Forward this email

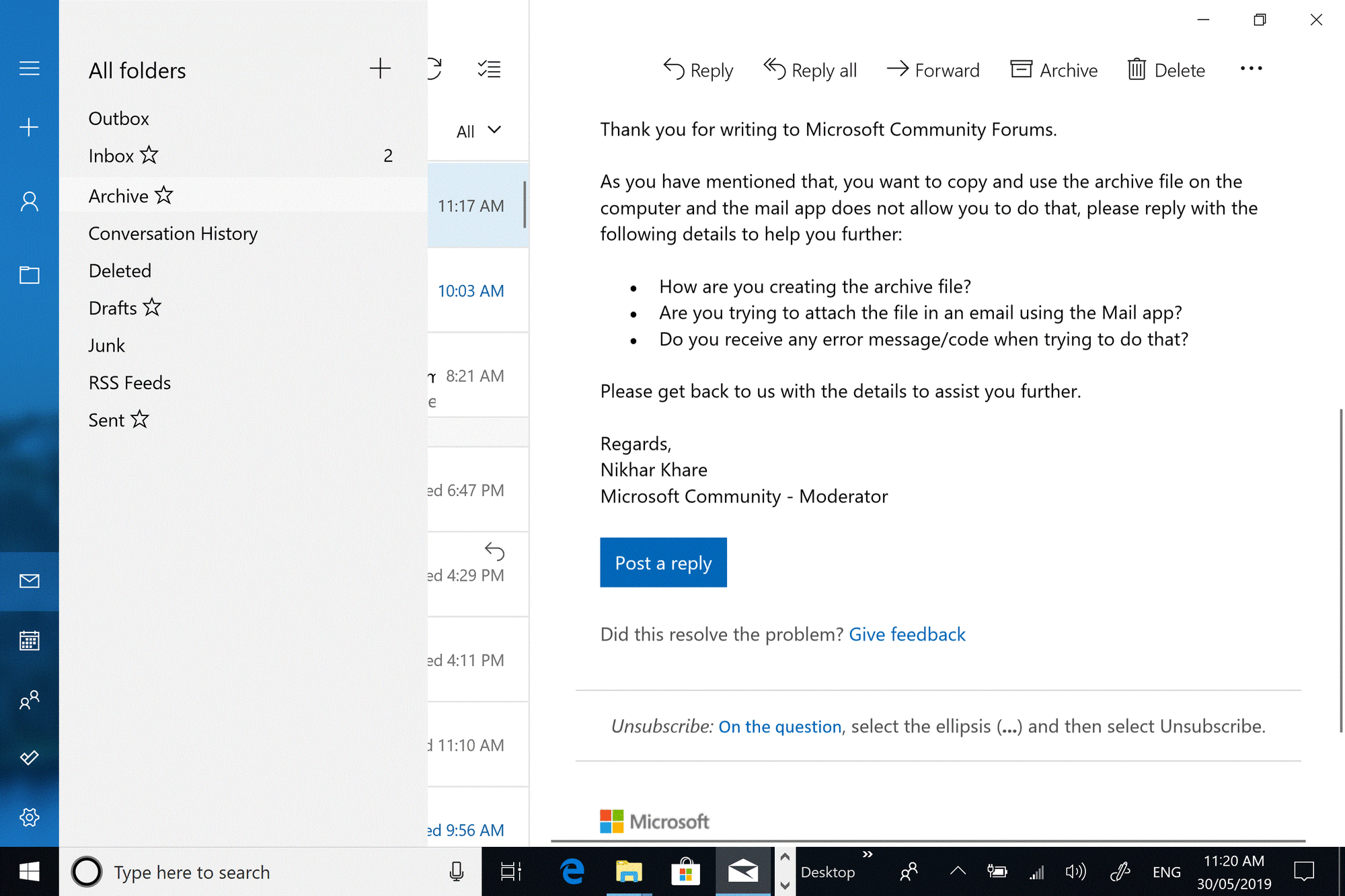[933, 70]
